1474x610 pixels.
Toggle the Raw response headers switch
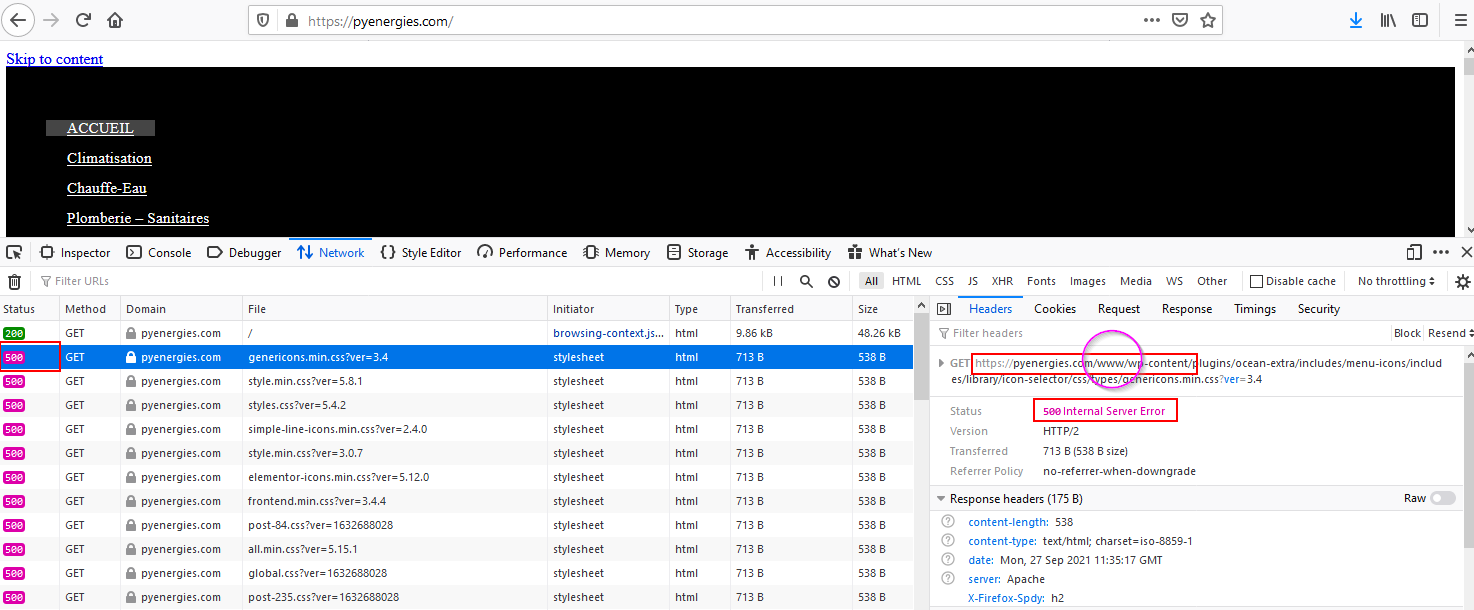[x=1442, y=498]
